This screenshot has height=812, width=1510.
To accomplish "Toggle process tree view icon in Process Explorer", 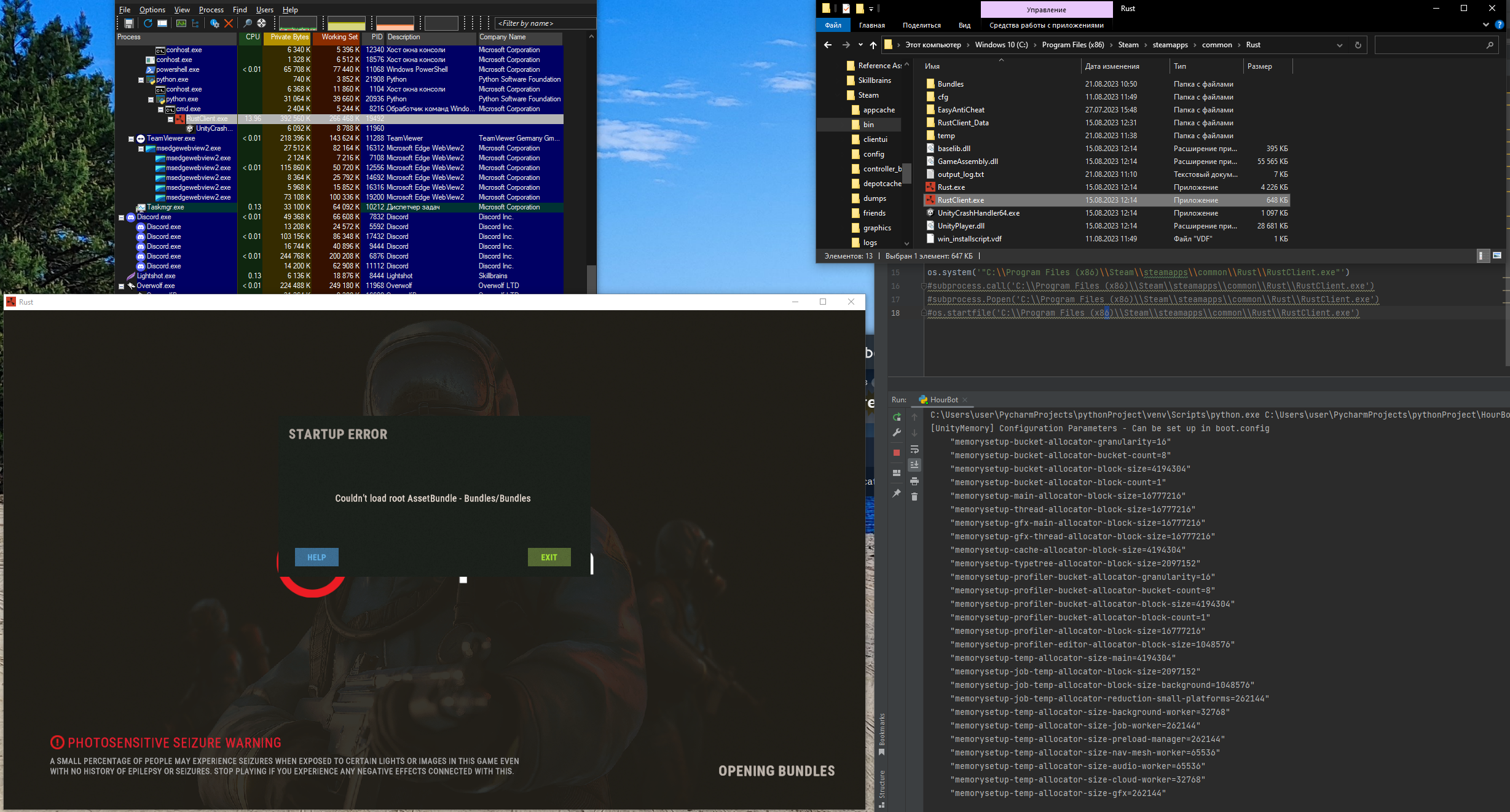I will coord(195,23).
